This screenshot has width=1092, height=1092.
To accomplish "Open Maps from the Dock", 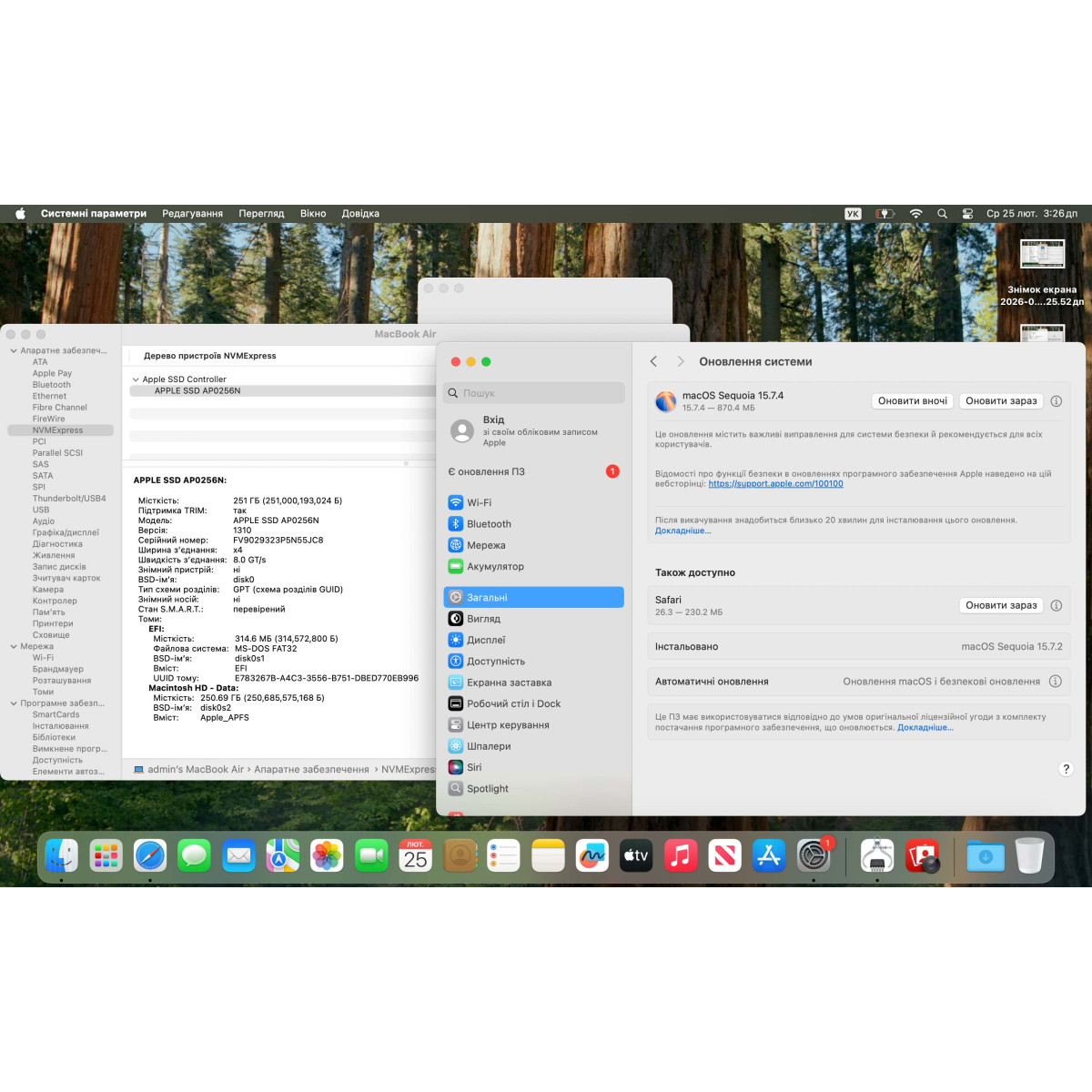I will [283, 855].
